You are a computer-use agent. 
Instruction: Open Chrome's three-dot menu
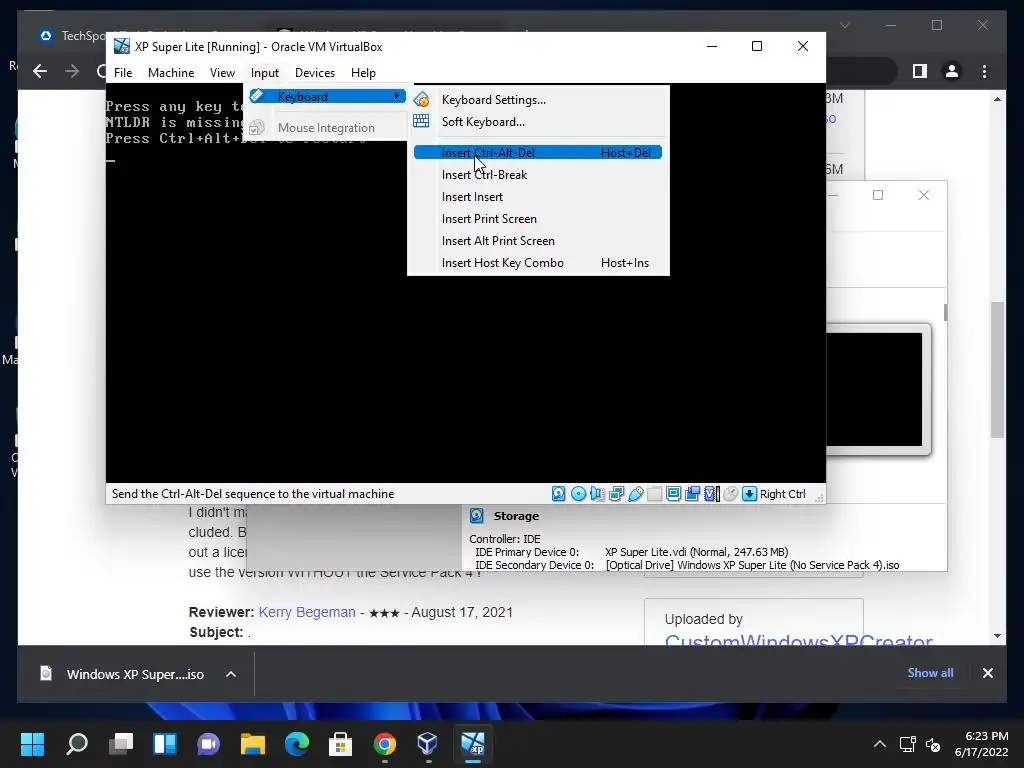tap(984, 71)
